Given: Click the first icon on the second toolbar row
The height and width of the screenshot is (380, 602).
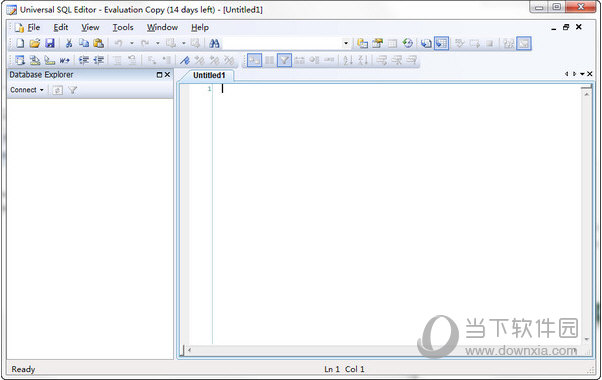Looking at the screenshot, I should pyautogui.click(x=20, y=60).
